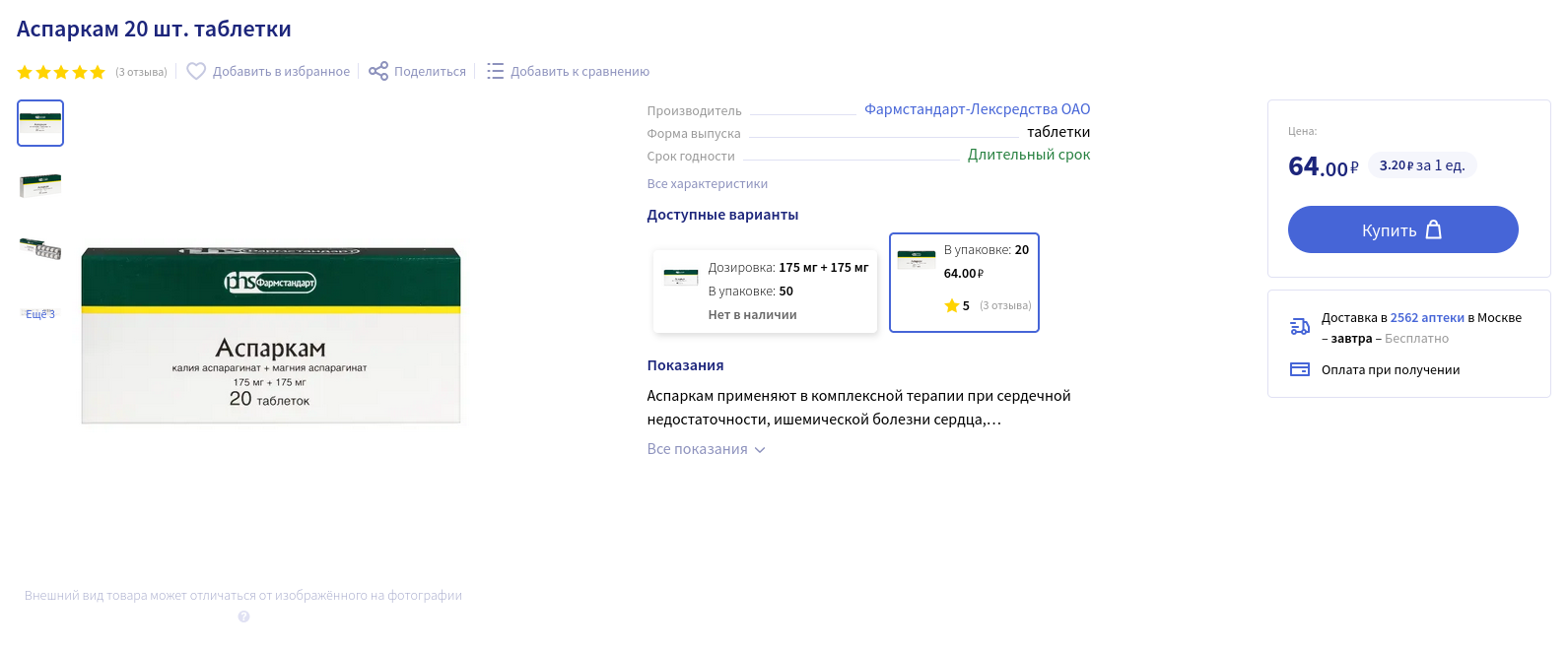Click the chevron next to Все показания
Viewport: 1568px width, 649px height.
(760, 450)
